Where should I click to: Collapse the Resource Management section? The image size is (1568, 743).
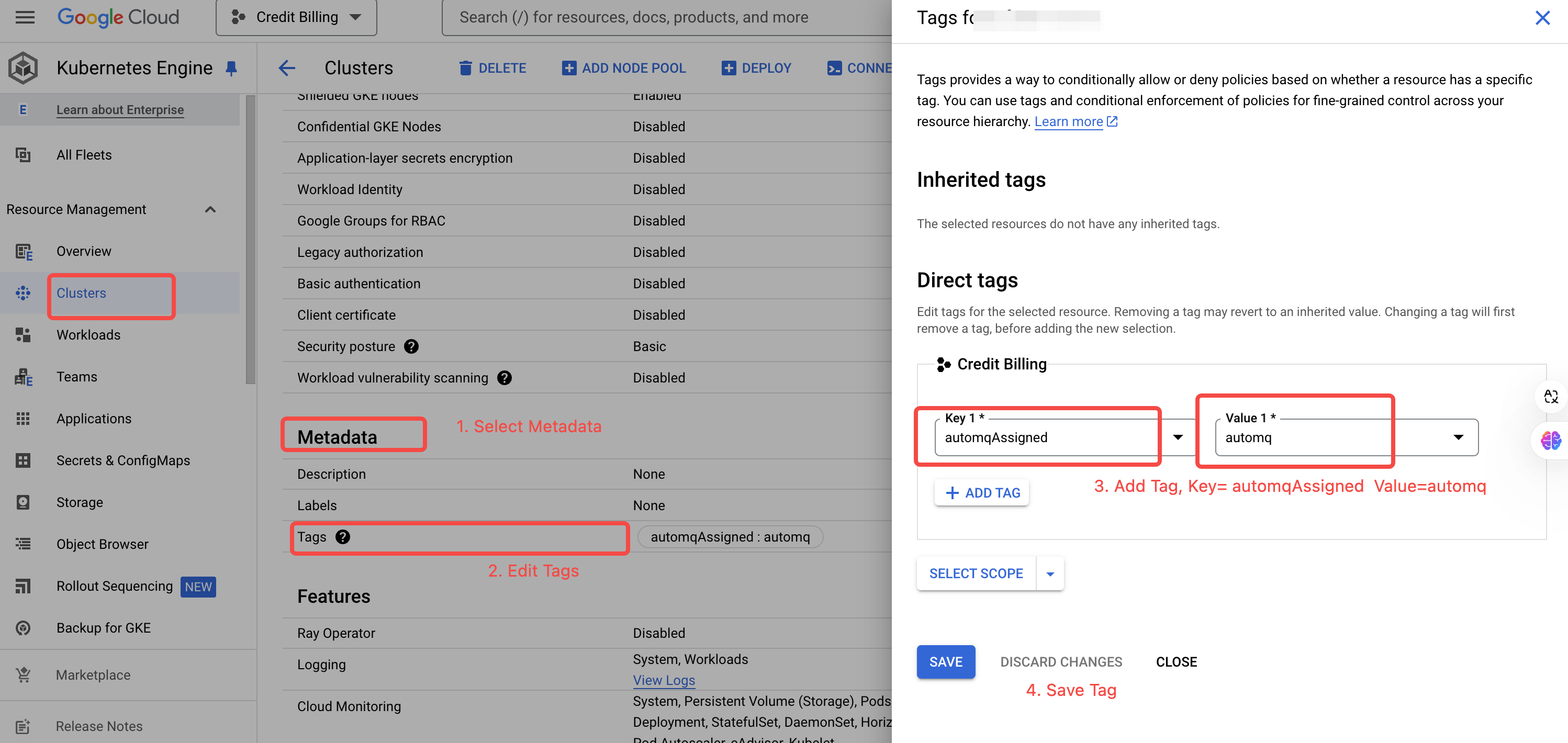point(210,209)
